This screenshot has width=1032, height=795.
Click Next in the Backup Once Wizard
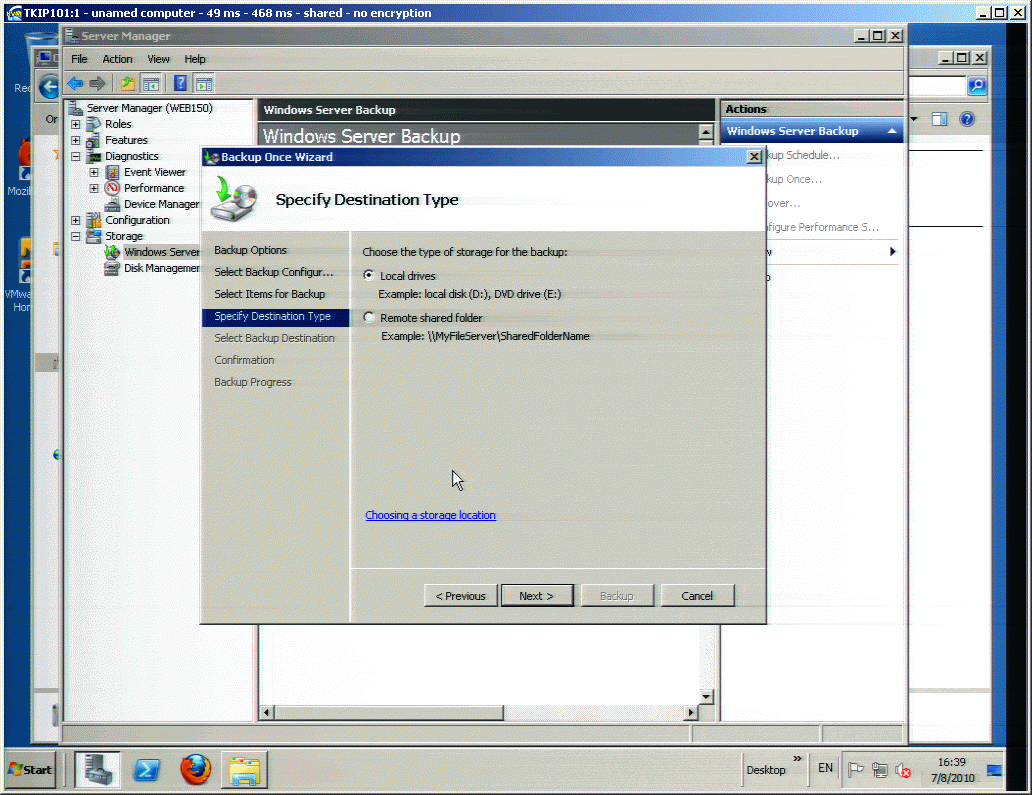tap(537, 596)
